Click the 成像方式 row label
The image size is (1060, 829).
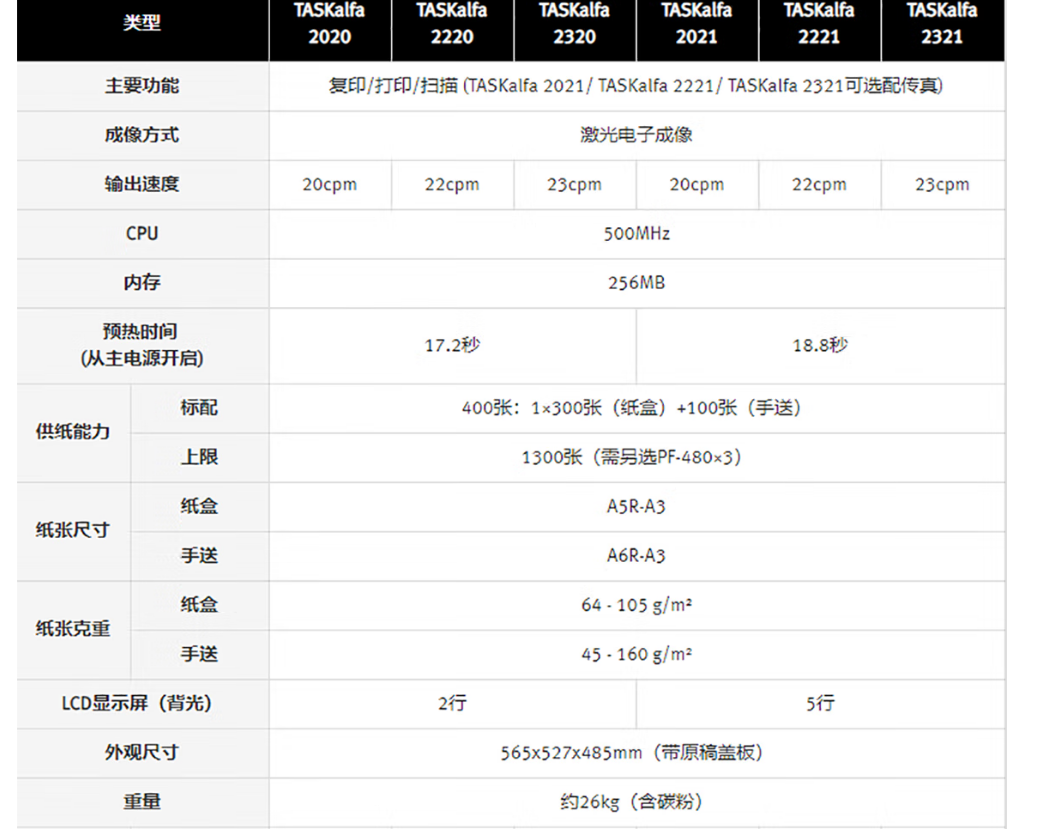tap(142, 135)
